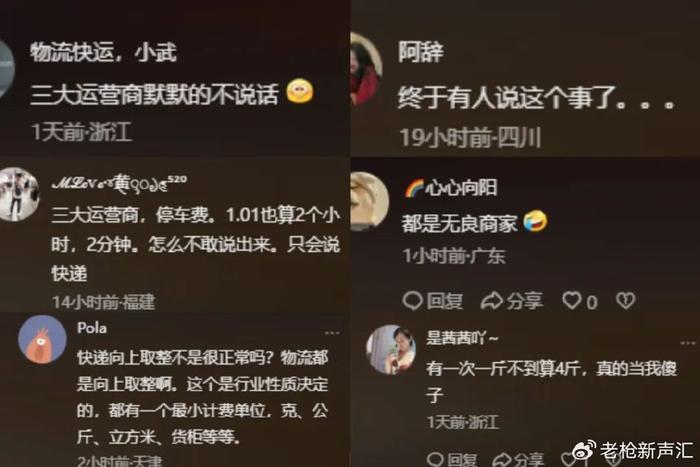The image size is (700, 467).
Task: Open 是茜茜吖's profile avatar
Action: (x=391, y=350)
